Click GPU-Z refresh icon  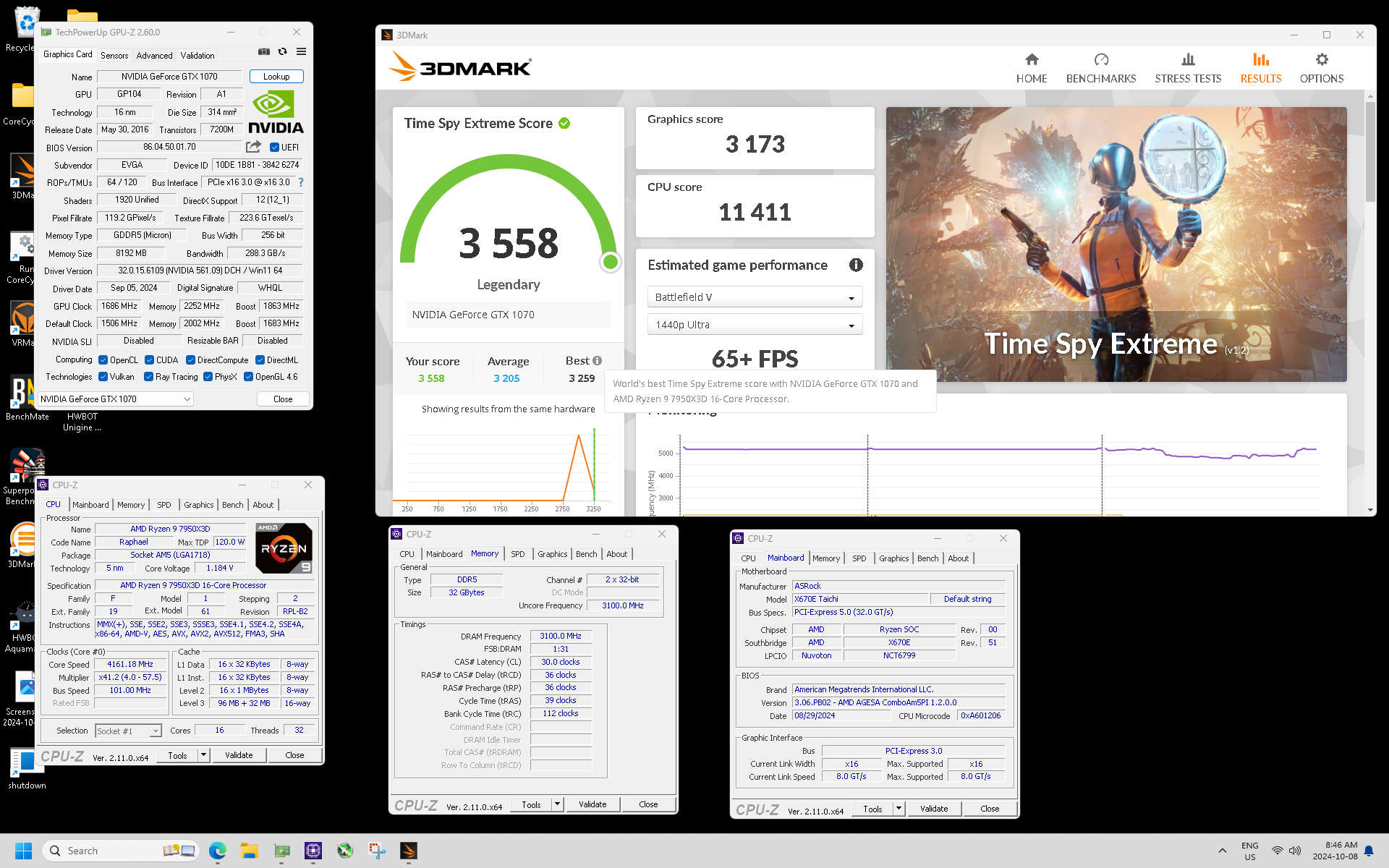[283, 51]
